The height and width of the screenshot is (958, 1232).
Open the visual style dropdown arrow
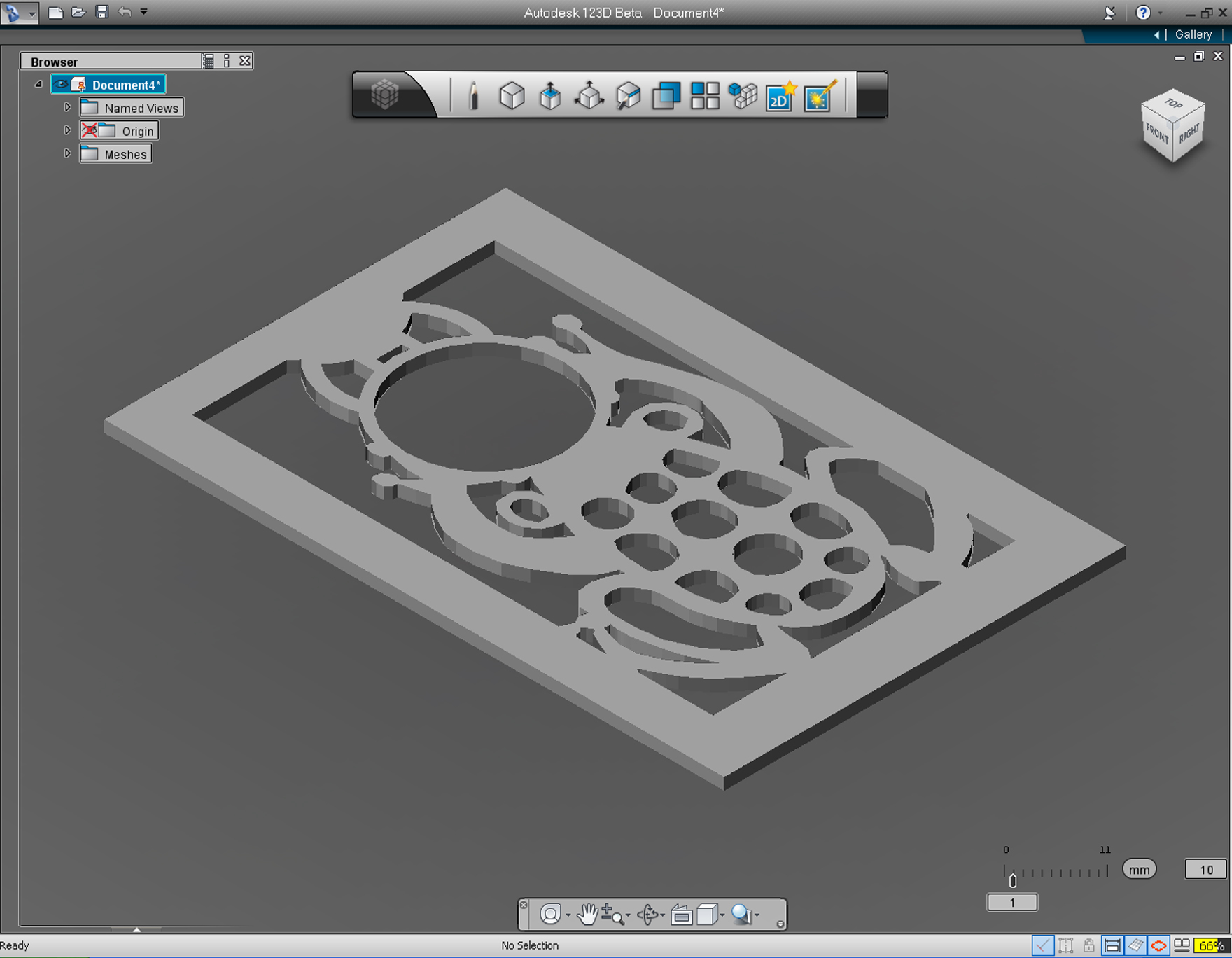coord(722,915)
